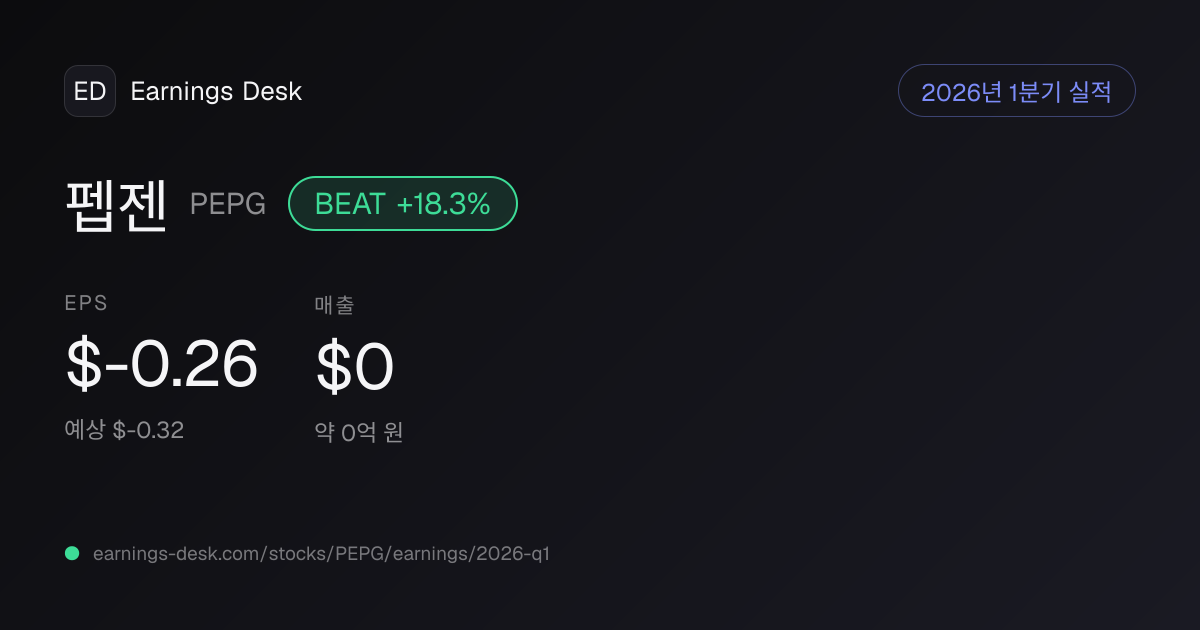Image resolution: width=1200 pixels, height=630 pixels.
Task: Select the $0 revenue value
Action: tap(355, 366)
